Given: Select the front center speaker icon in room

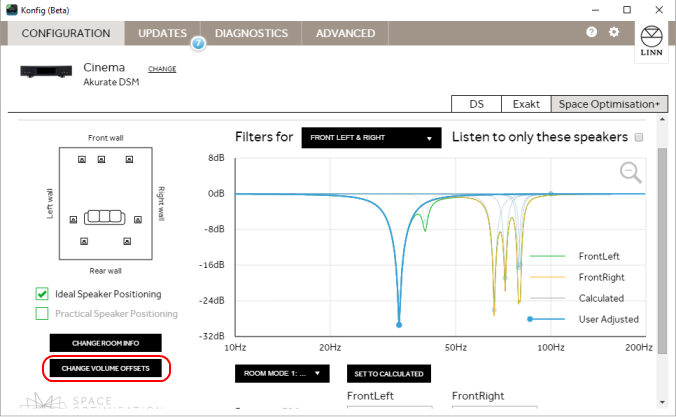Looking at the screenshot, I should point(101,160).
